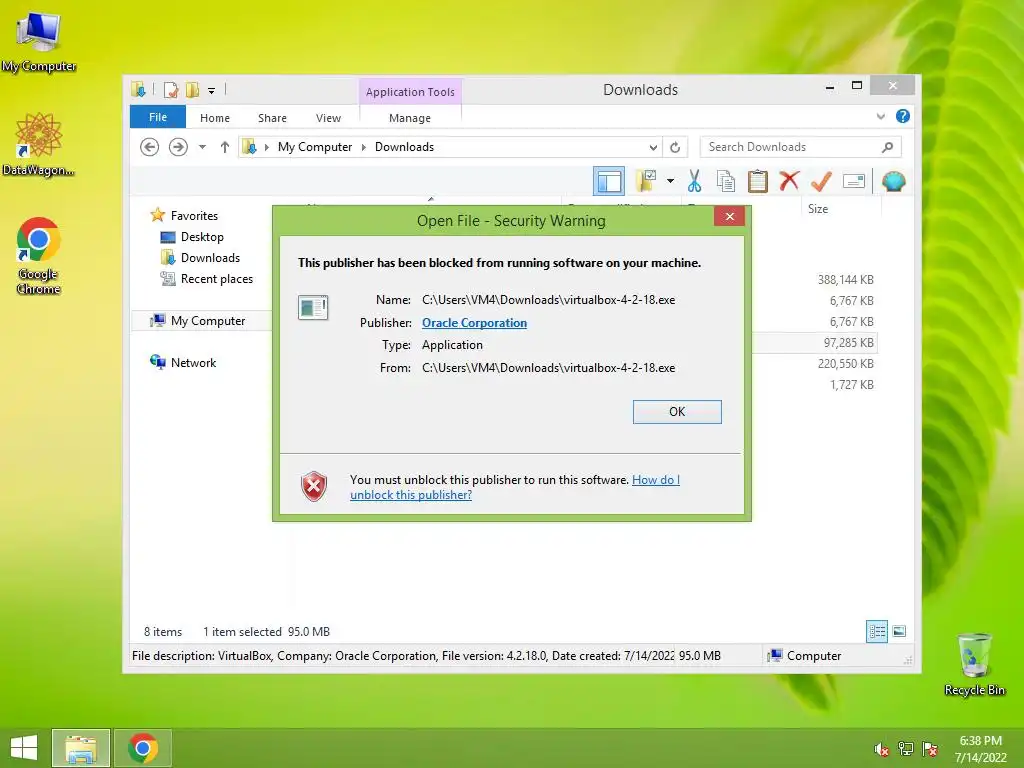Open Customize Quick Access Toolbar dropdown

[x=212, y=90]
